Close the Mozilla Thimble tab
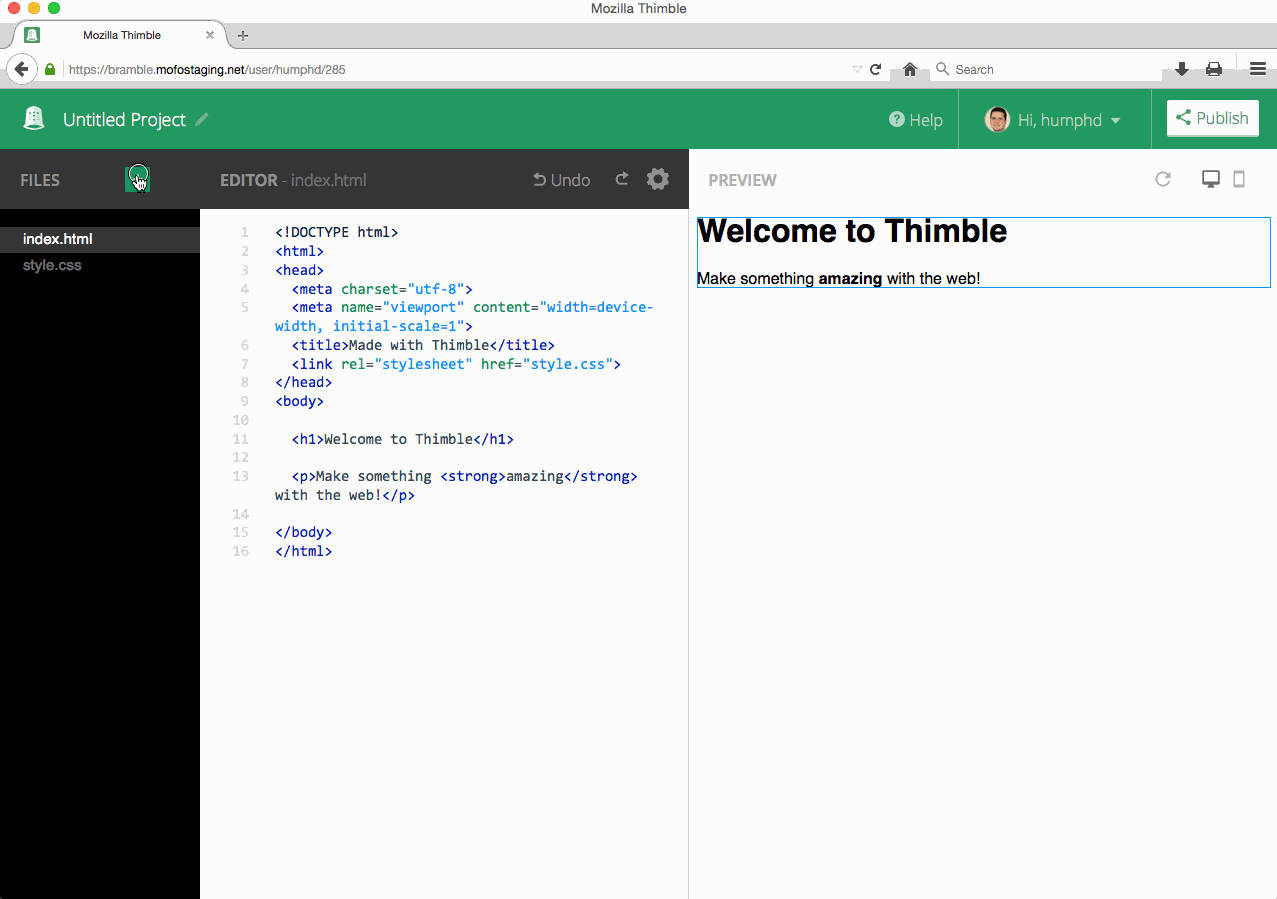Screen dimensions: 1277x899 click(x=210, y=35)
